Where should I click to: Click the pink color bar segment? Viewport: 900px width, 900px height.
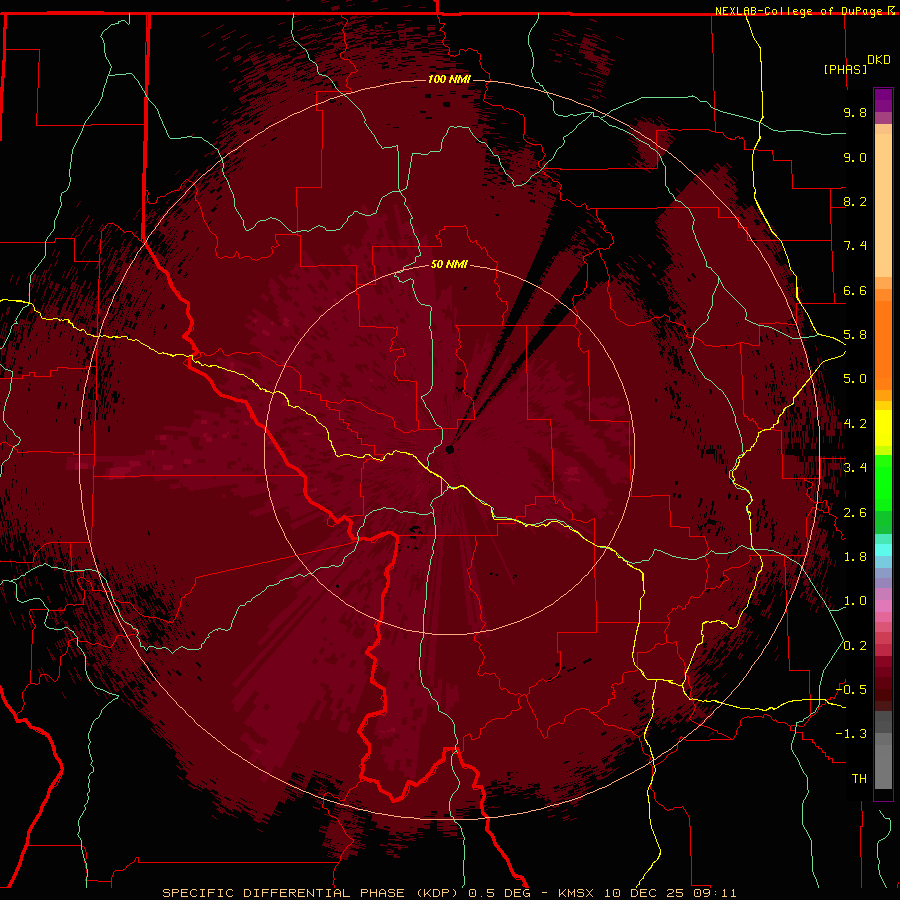883,606
